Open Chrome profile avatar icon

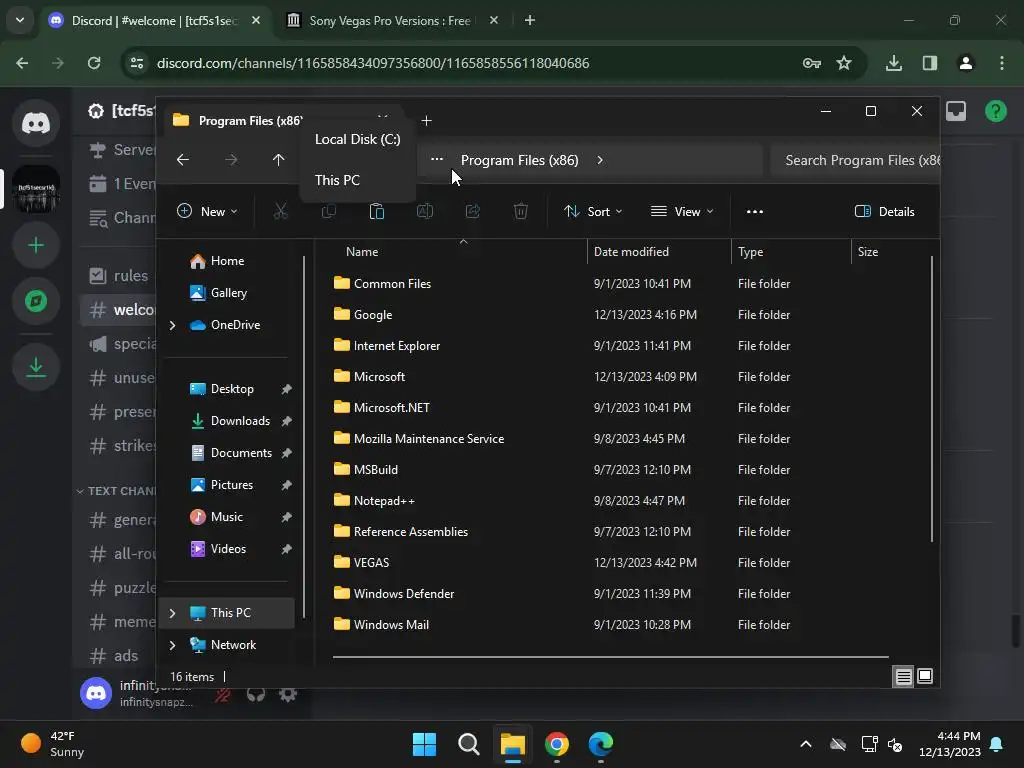click(966, 63)
